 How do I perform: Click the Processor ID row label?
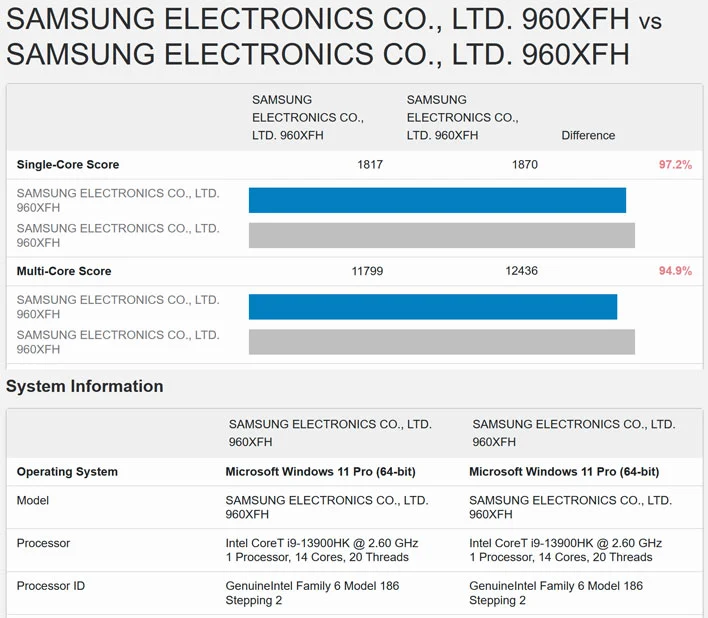[51, 586]
